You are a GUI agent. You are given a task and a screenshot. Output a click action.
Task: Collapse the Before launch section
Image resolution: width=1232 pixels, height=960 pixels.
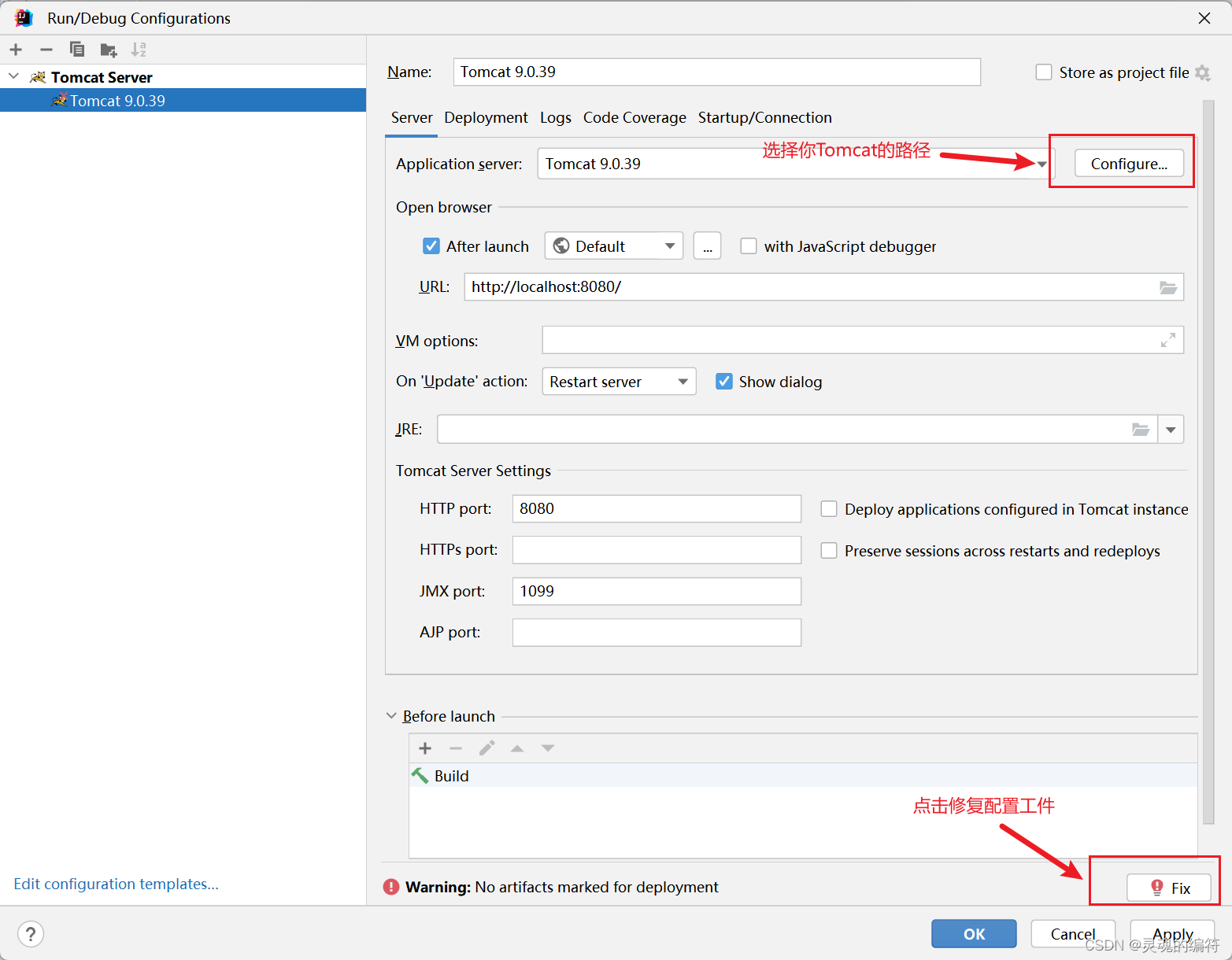click(391, 716)
